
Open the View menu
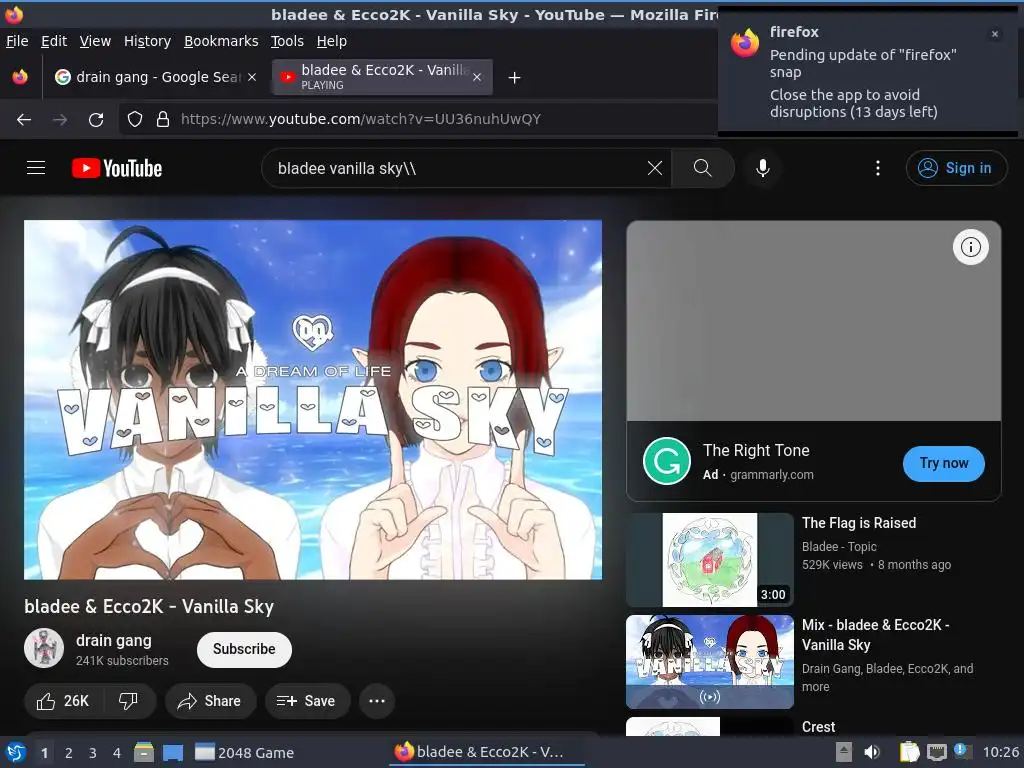point(95,41)
